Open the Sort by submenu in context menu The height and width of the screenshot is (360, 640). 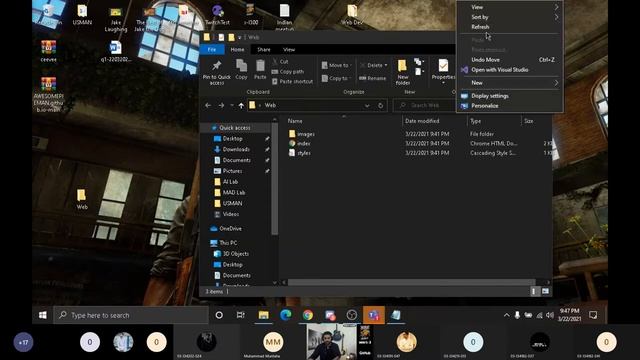click(x=509, y=17)
